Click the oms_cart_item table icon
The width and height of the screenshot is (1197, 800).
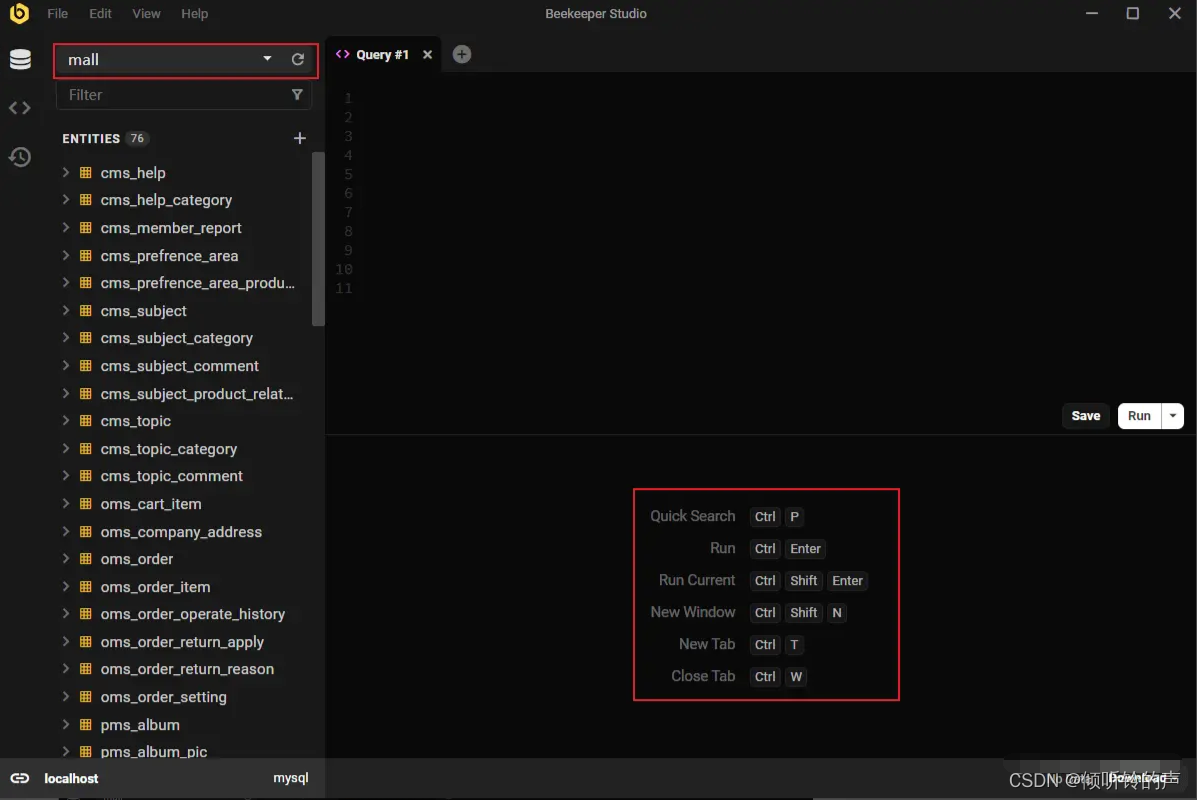tap(86, 504)
